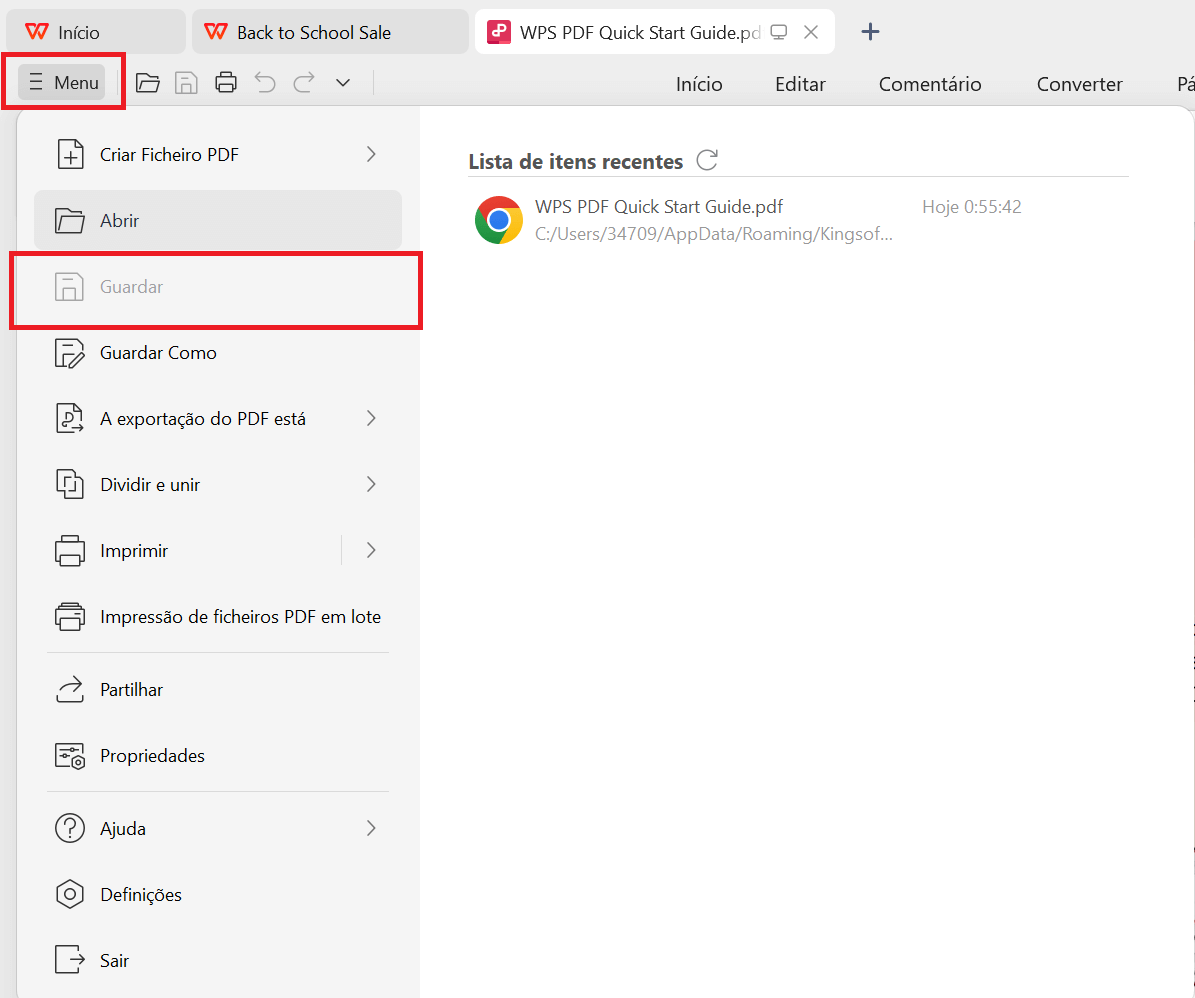Click the Lista de itens recentes heading
The height and width of the screenshot is (998, 1195).
click(575, 162)
